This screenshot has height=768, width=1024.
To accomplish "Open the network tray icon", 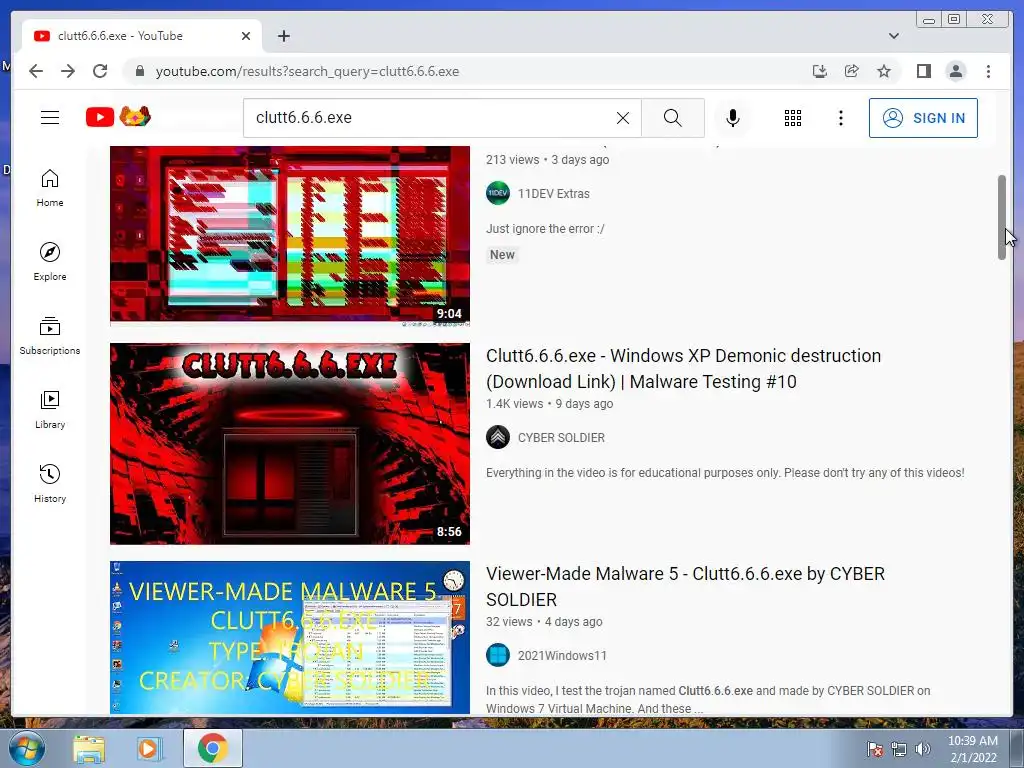I will coord(899,749).
